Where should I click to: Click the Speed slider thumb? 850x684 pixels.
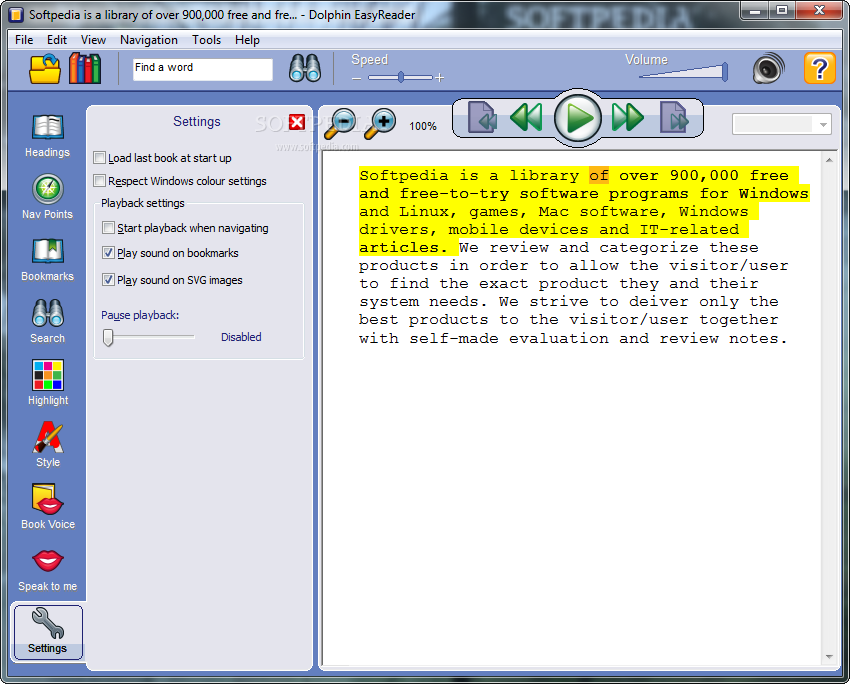pos(401,78)
